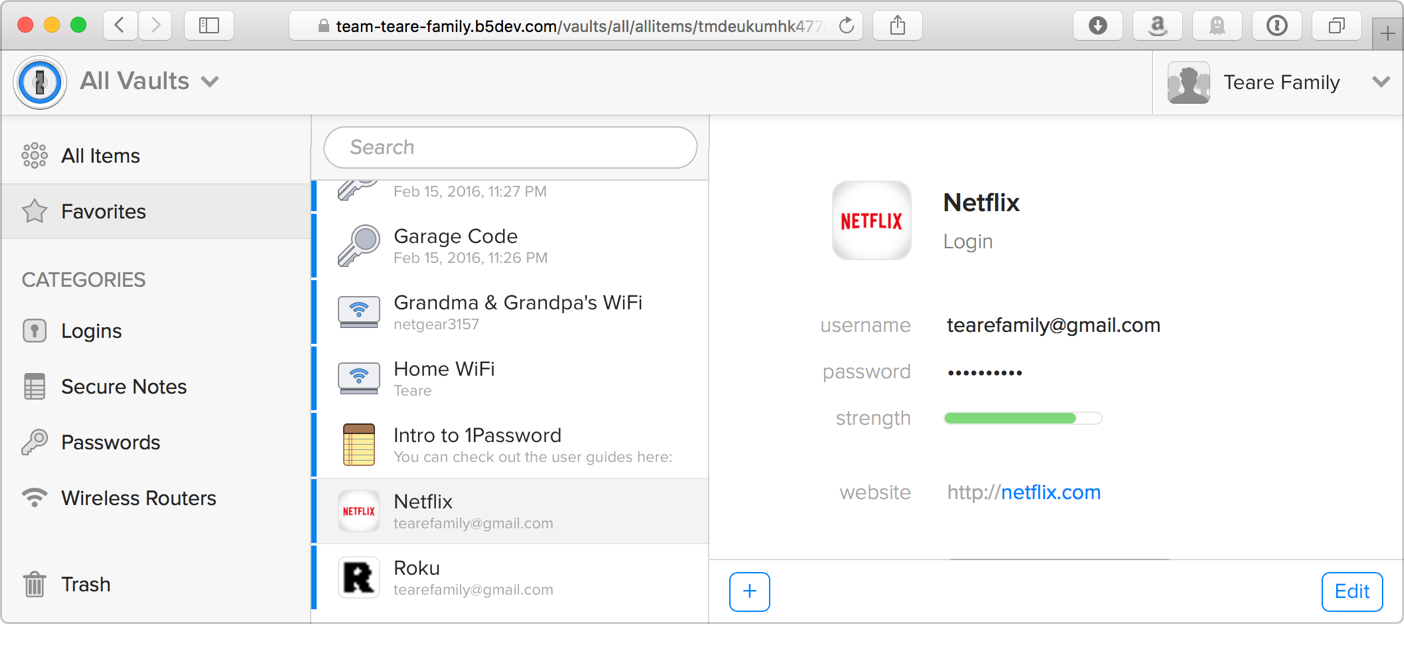Open the Logins category
The image size is (1404, 664).
coord(156,331)
